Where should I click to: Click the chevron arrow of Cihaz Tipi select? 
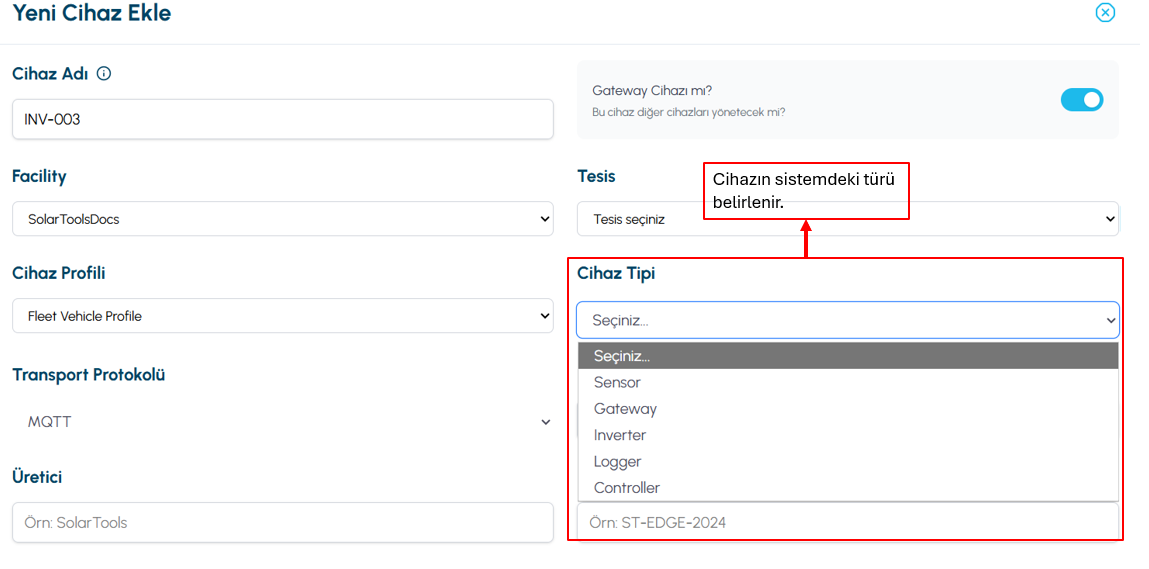point(1112,320)
